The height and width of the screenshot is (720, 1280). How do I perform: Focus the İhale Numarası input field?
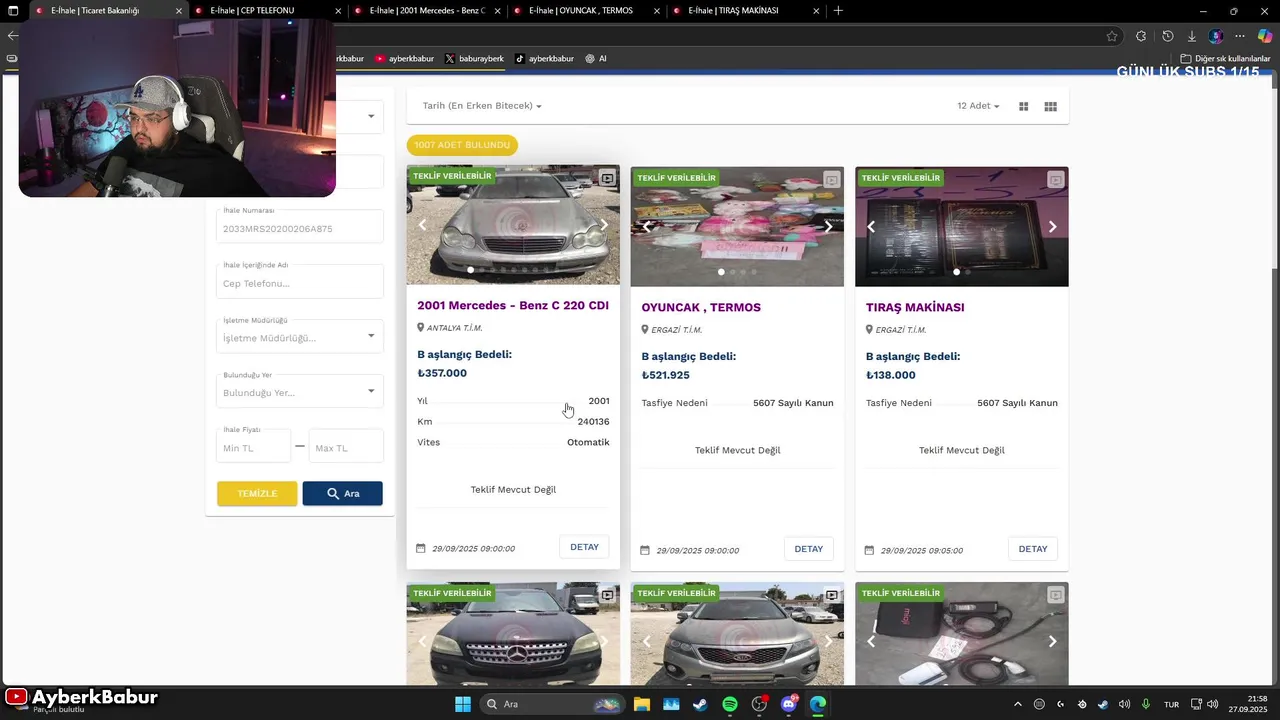tap(300, 226)
